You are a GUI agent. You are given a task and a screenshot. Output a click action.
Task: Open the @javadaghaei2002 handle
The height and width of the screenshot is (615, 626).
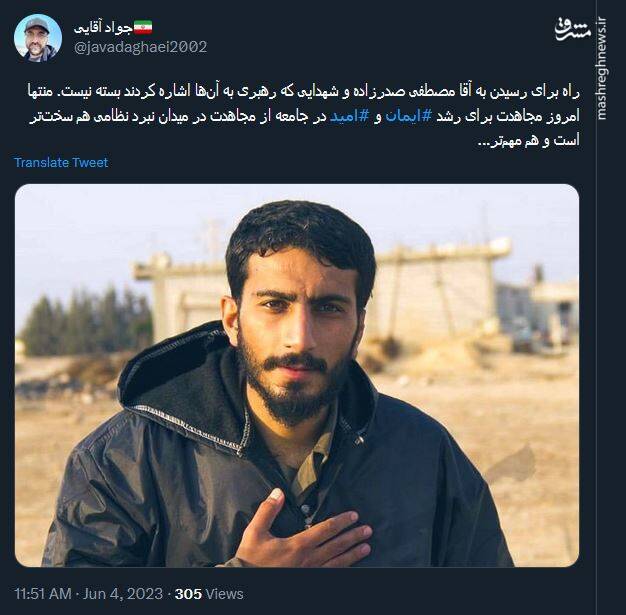tap(141, 47)
